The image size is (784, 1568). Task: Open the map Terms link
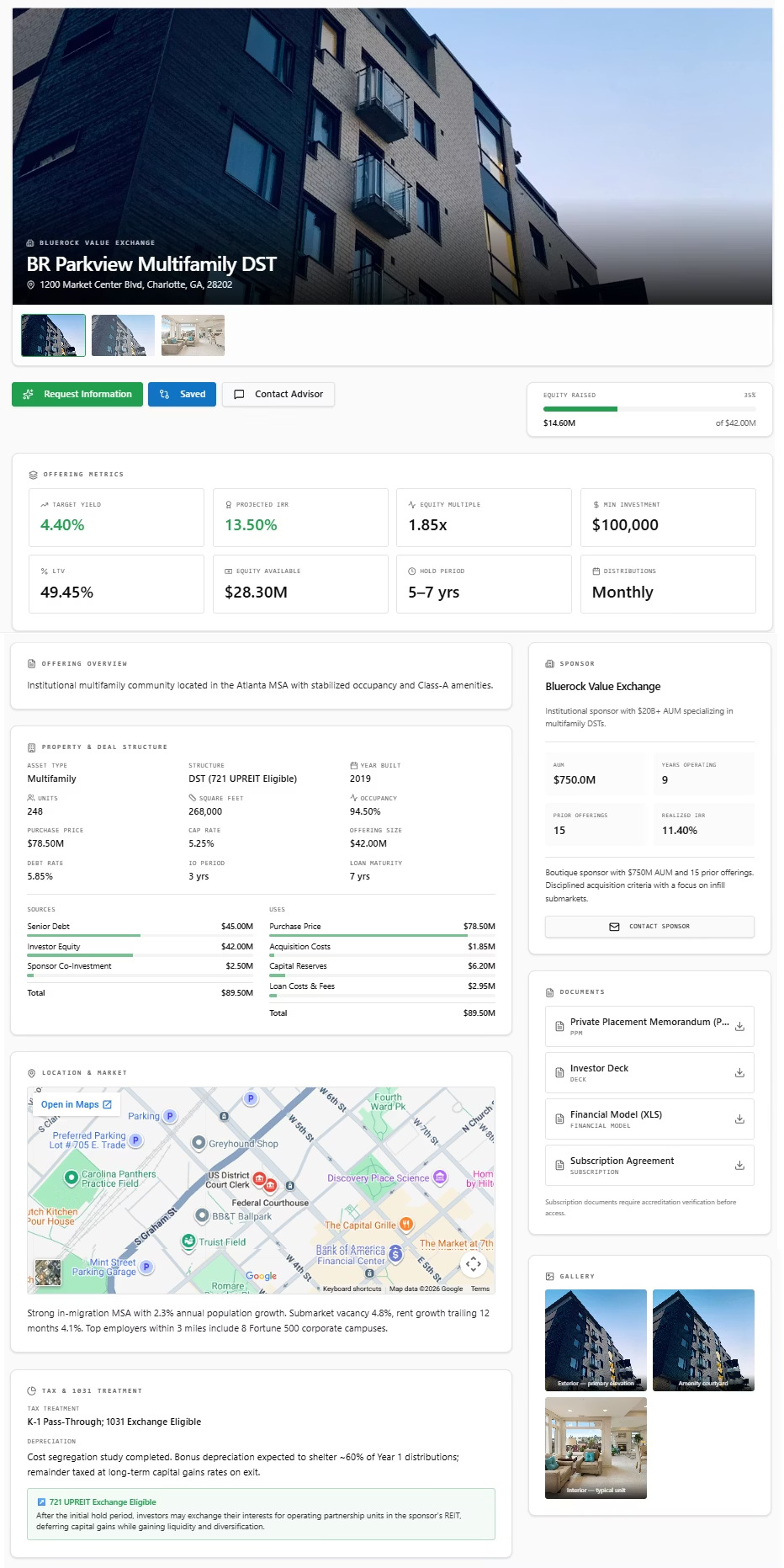click(x=480, y=1289)
